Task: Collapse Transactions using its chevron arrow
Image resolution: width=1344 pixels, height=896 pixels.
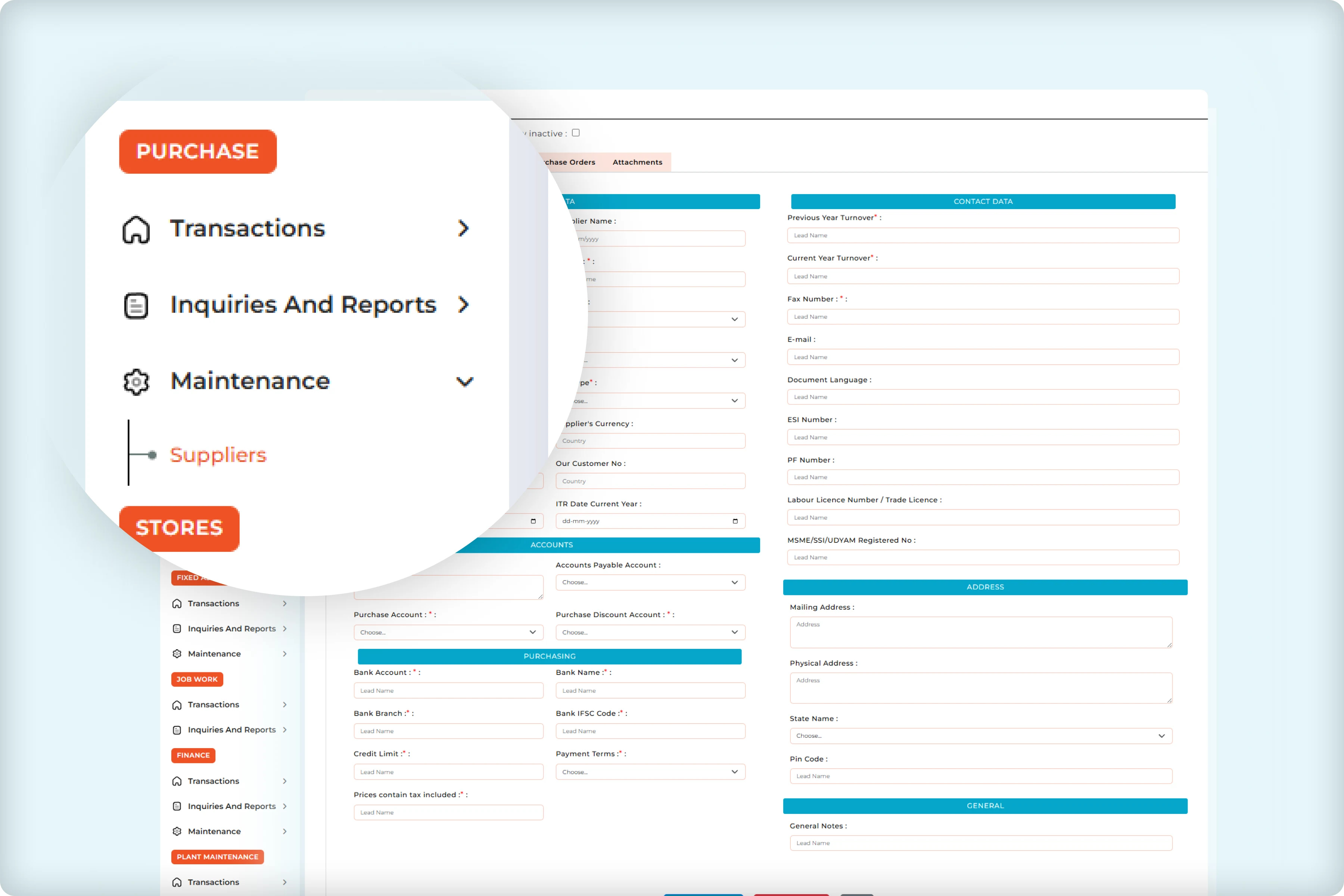Action: (464, 228)
